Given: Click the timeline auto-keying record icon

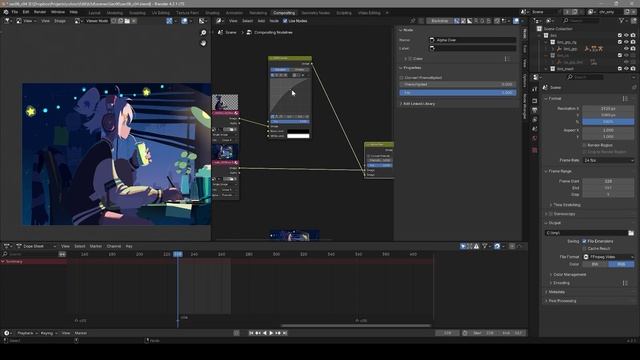Looking at the screenshot, I should tap(236, 333).
